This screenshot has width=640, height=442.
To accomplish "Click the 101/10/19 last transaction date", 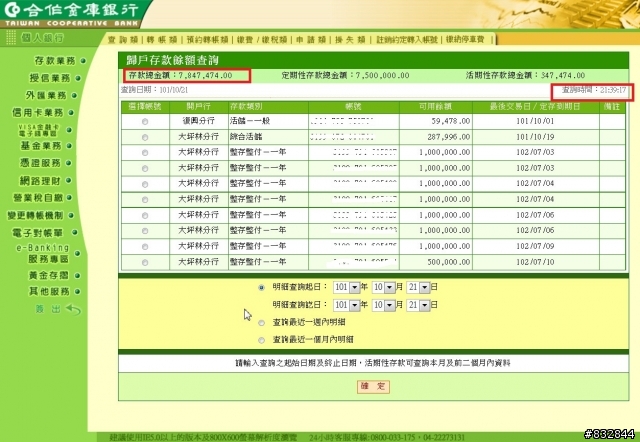I will click(x=535, y=137).
